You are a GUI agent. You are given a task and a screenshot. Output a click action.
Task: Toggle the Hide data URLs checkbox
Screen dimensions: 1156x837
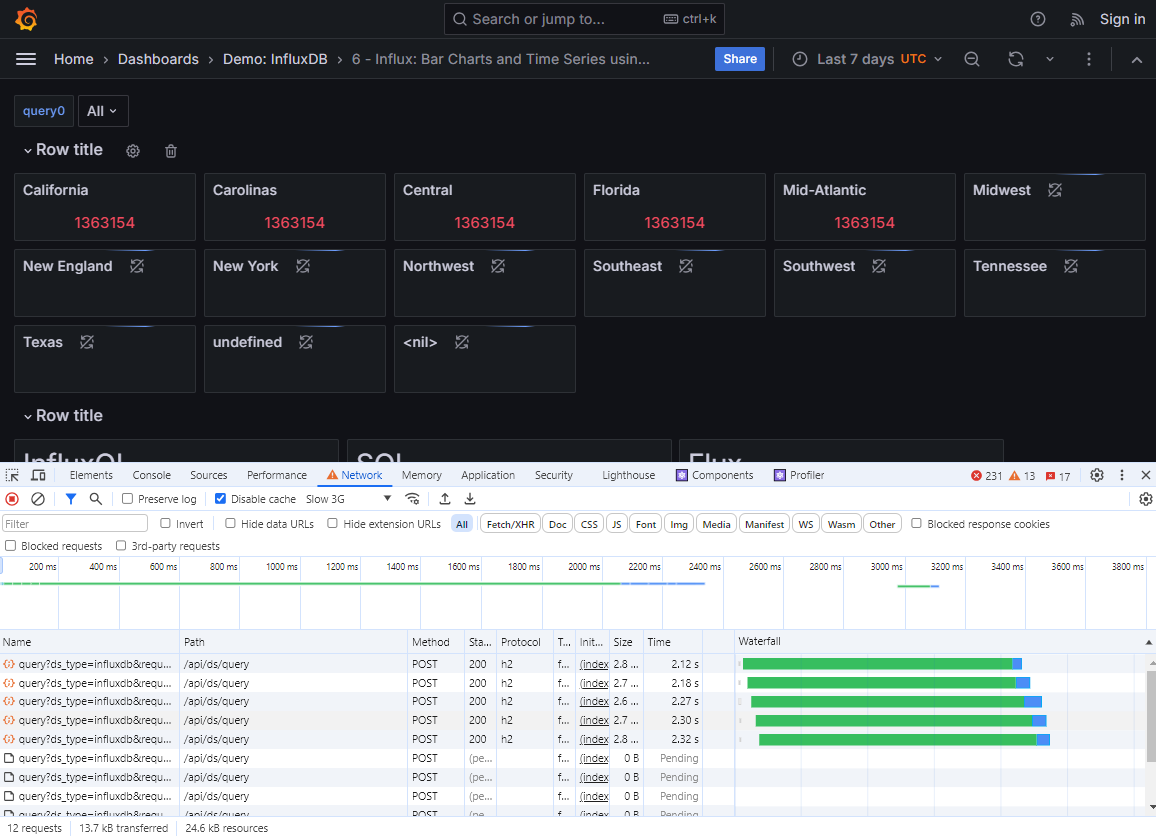click(x=231, y=524)
